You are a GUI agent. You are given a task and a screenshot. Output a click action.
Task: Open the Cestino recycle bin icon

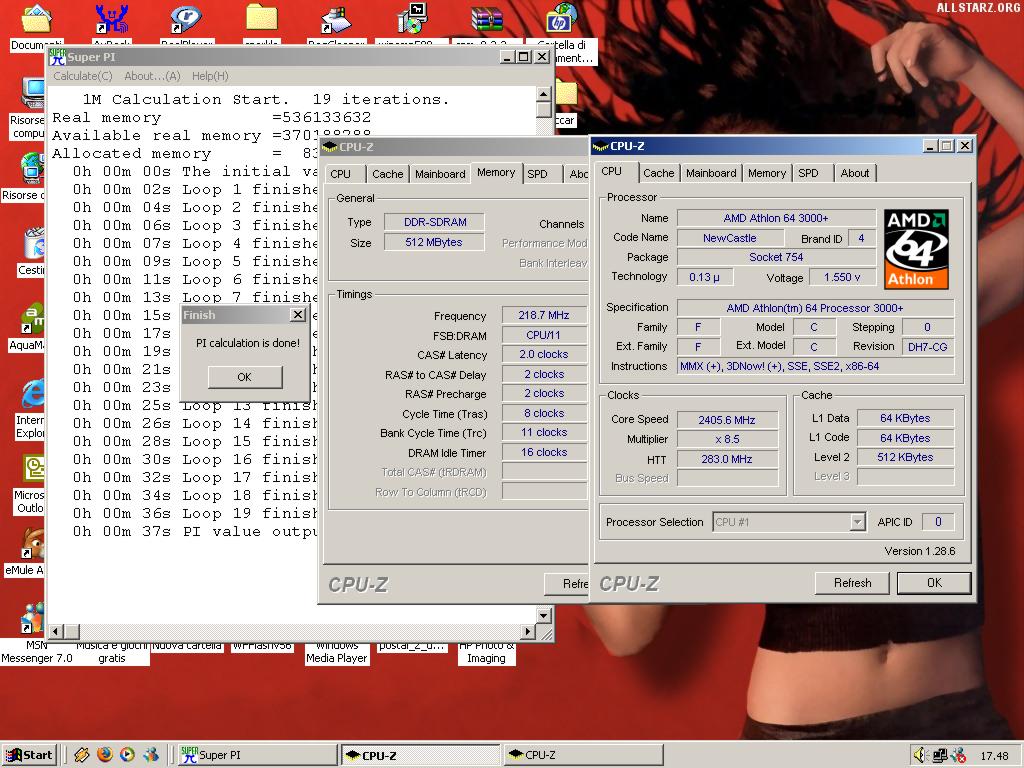click(x=33, y=244)
